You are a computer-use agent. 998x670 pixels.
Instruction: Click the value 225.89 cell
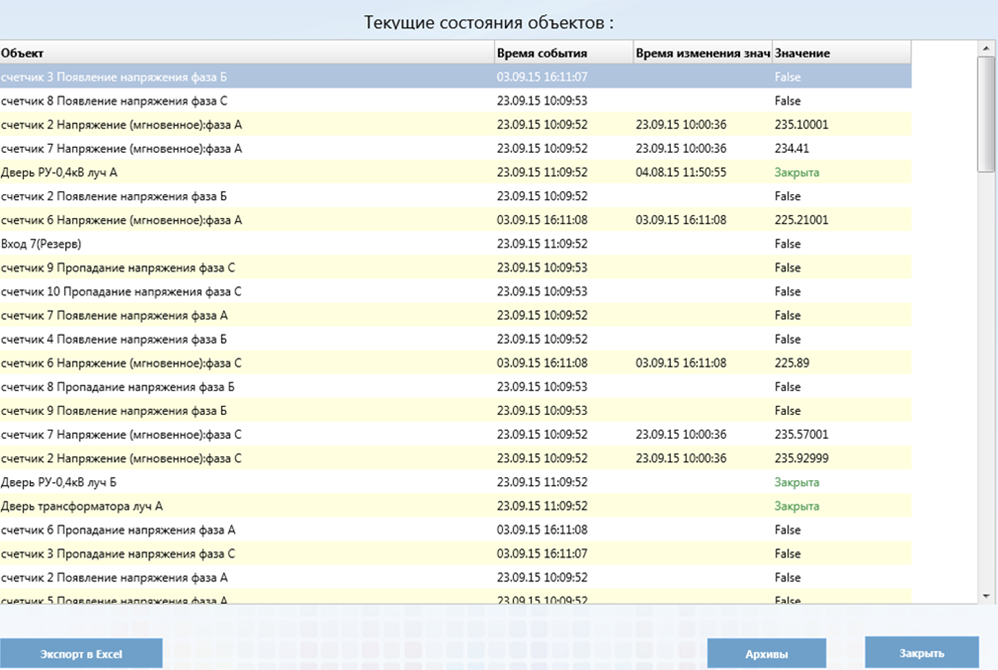pos(792,363)
